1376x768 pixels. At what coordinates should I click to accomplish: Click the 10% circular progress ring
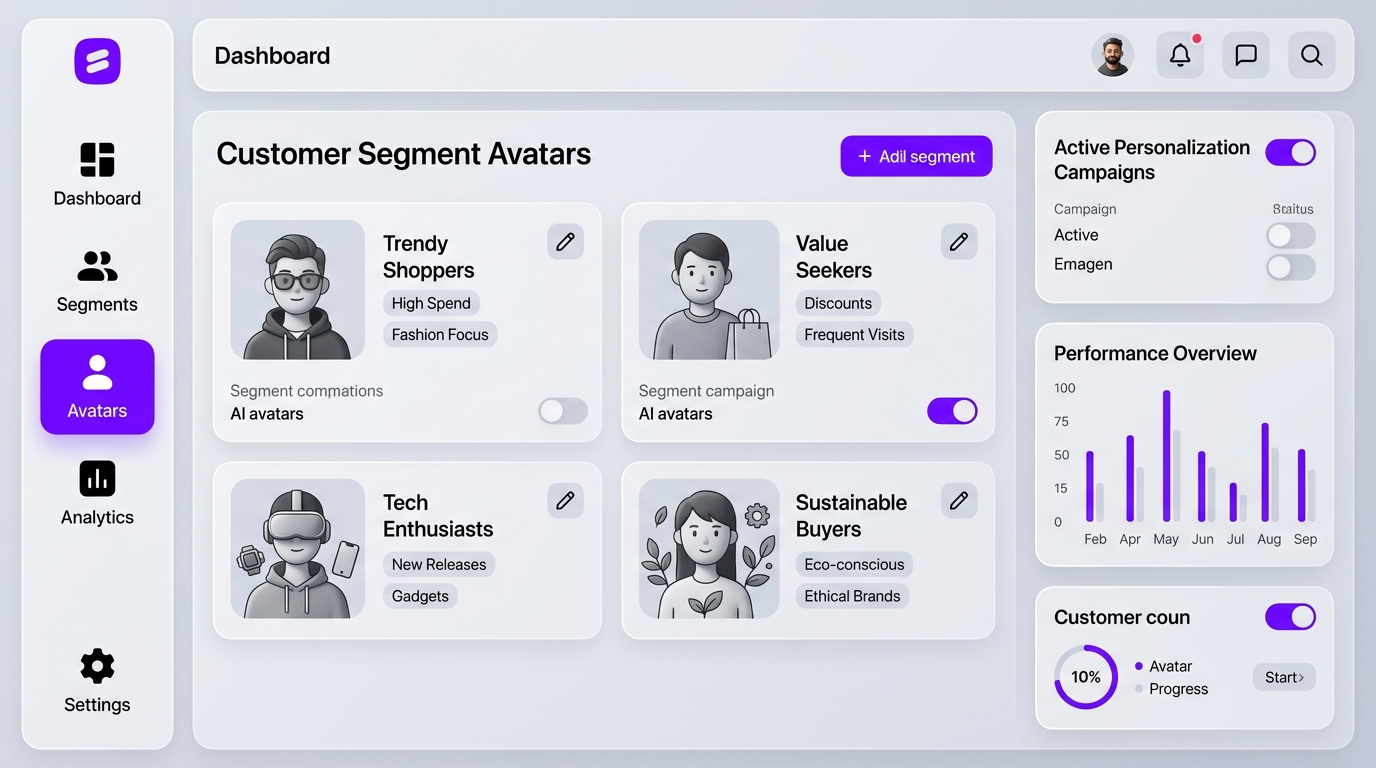(1085, 677)
